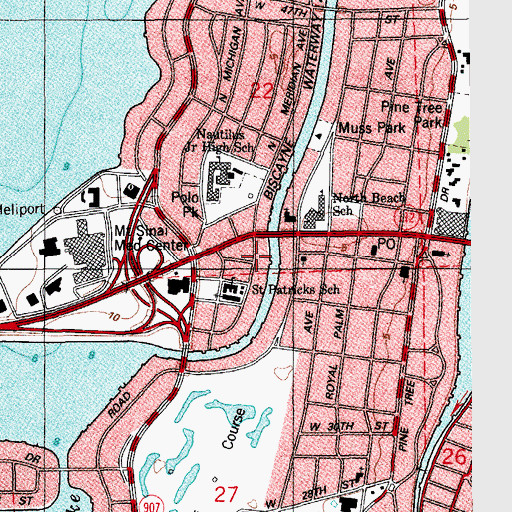
Task: Click the Muss Park triangle marker
Action: point(319,136)
